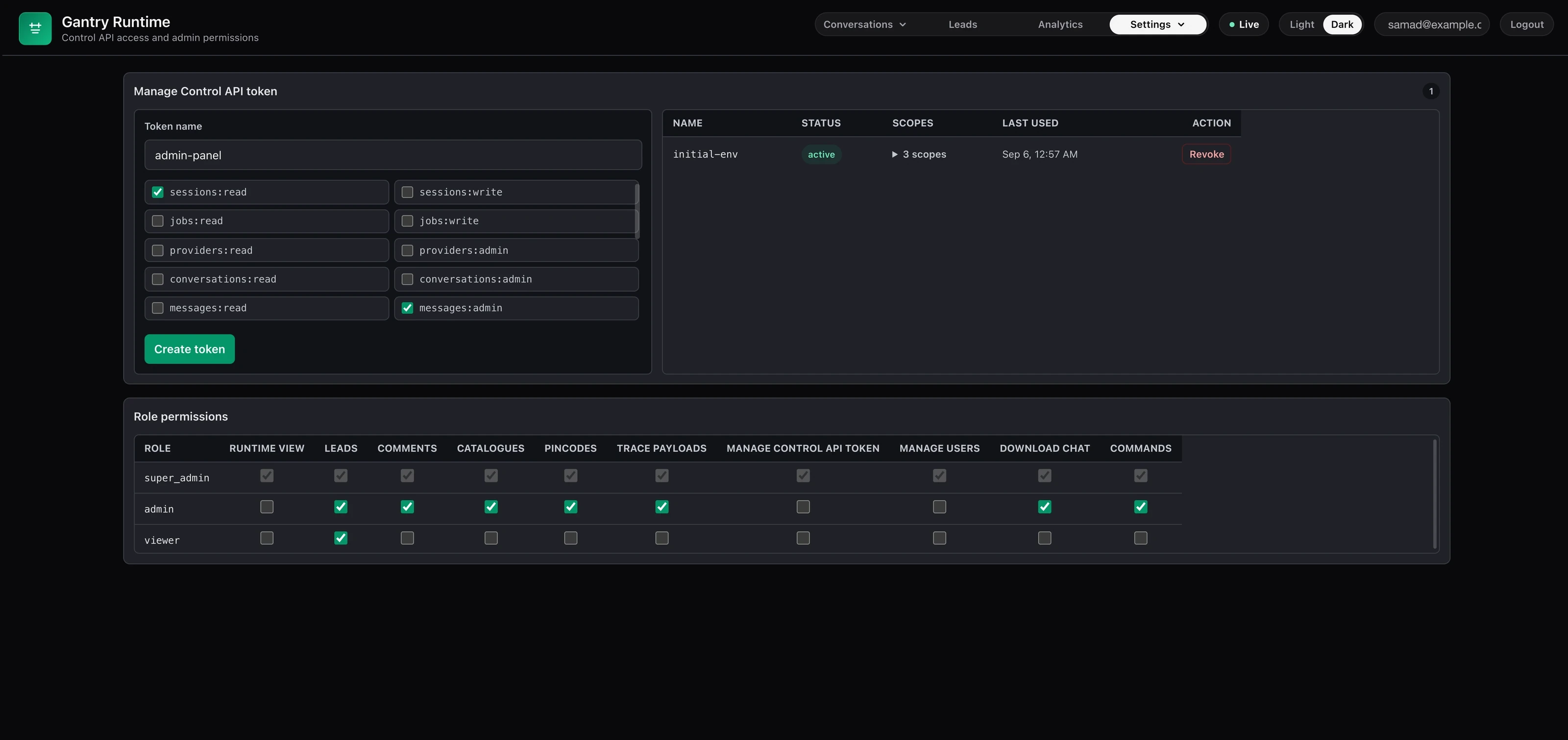Uncheck Leads for viewer role

pos(341,538)
